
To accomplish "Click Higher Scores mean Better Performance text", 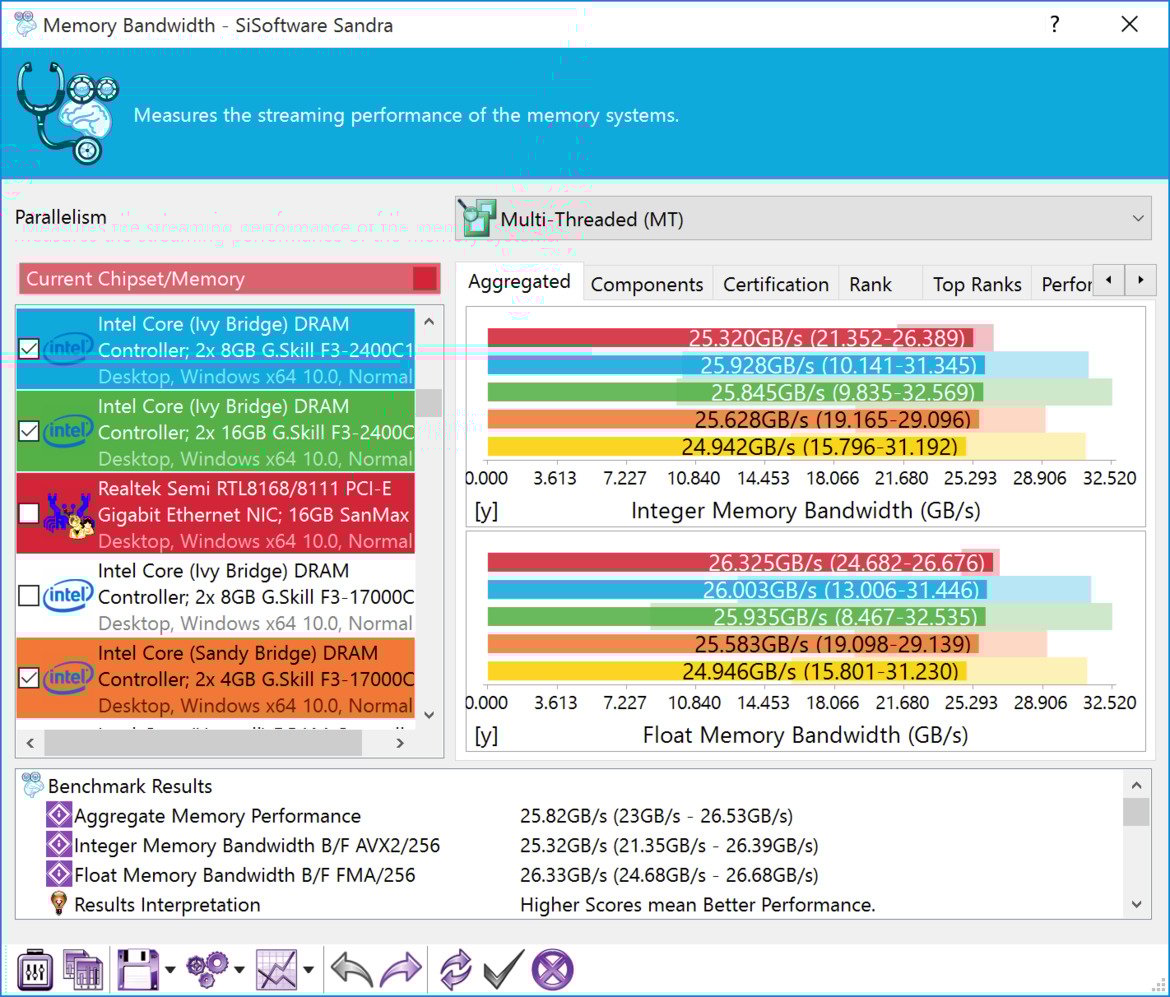I will [x=698, y=904].
